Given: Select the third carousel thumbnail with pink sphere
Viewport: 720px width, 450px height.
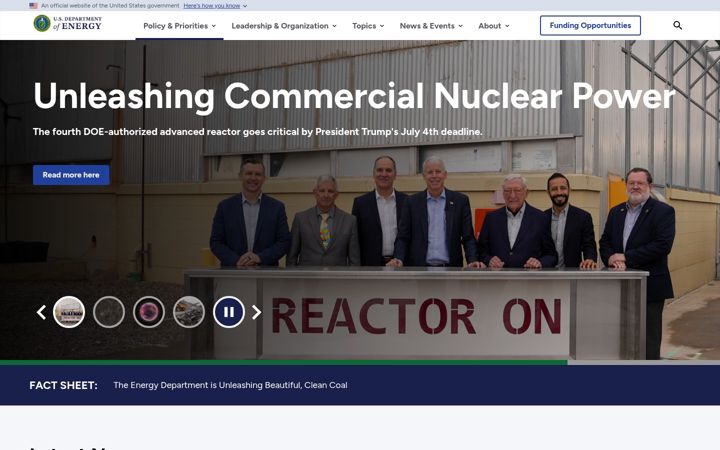Looking at the screenshot, I should coord(149,312).
